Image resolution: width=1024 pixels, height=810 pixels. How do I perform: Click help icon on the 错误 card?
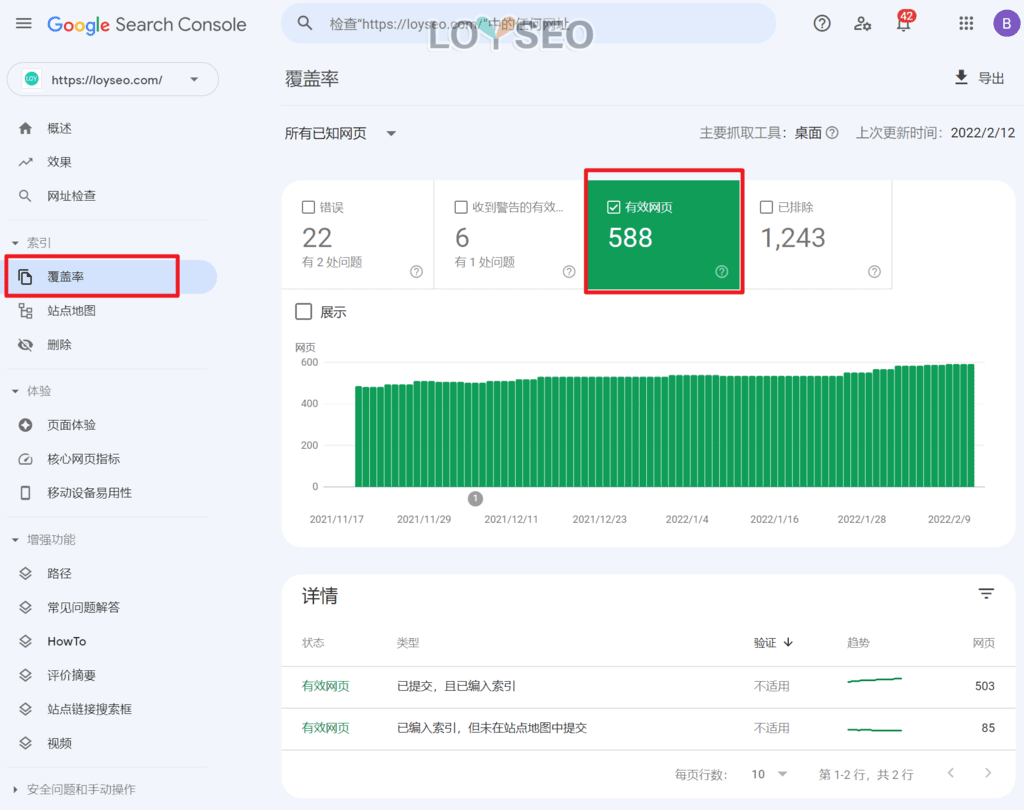pos(416,272)
